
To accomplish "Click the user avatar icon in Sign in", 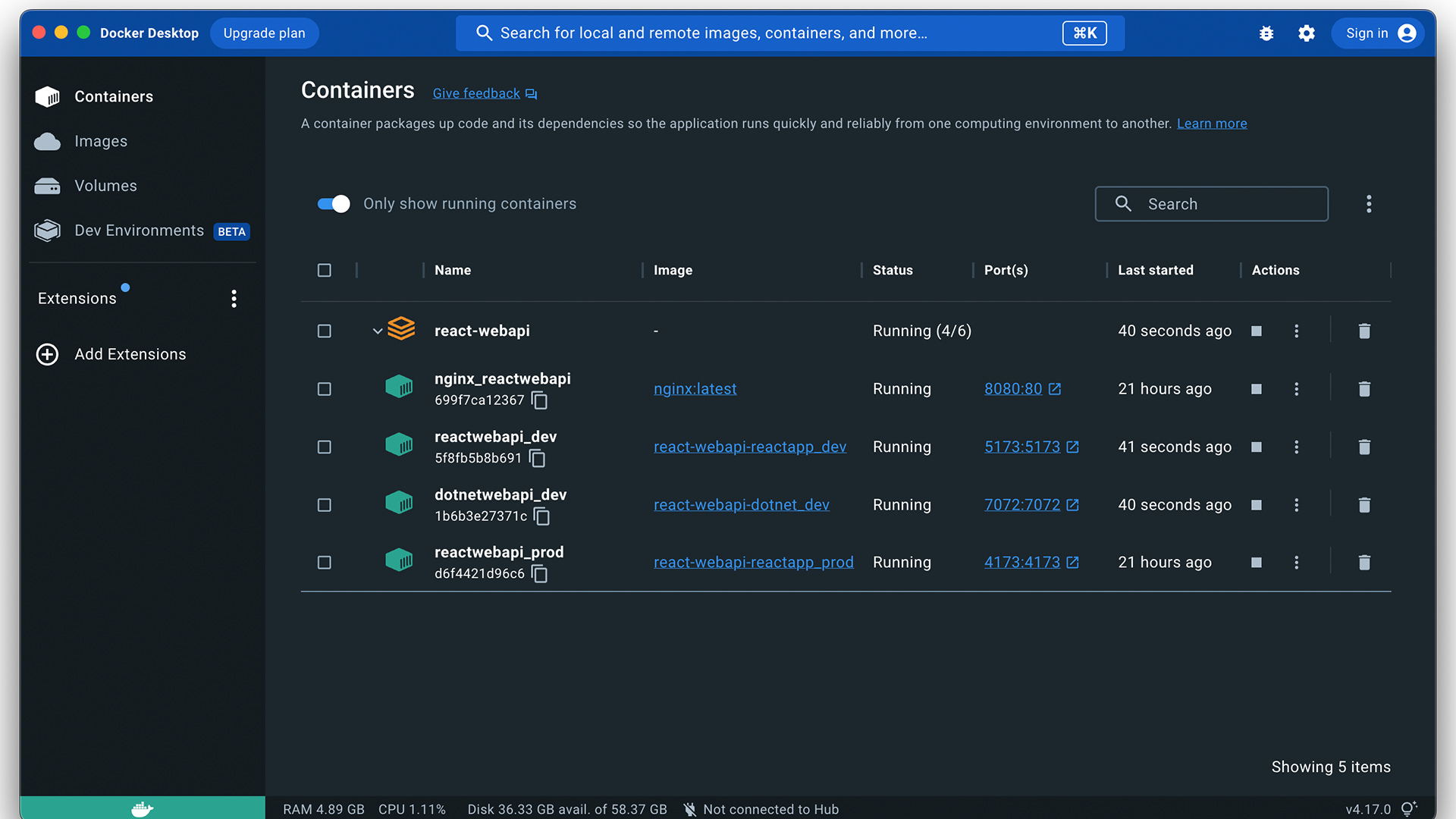I will tap(1407, 33).
